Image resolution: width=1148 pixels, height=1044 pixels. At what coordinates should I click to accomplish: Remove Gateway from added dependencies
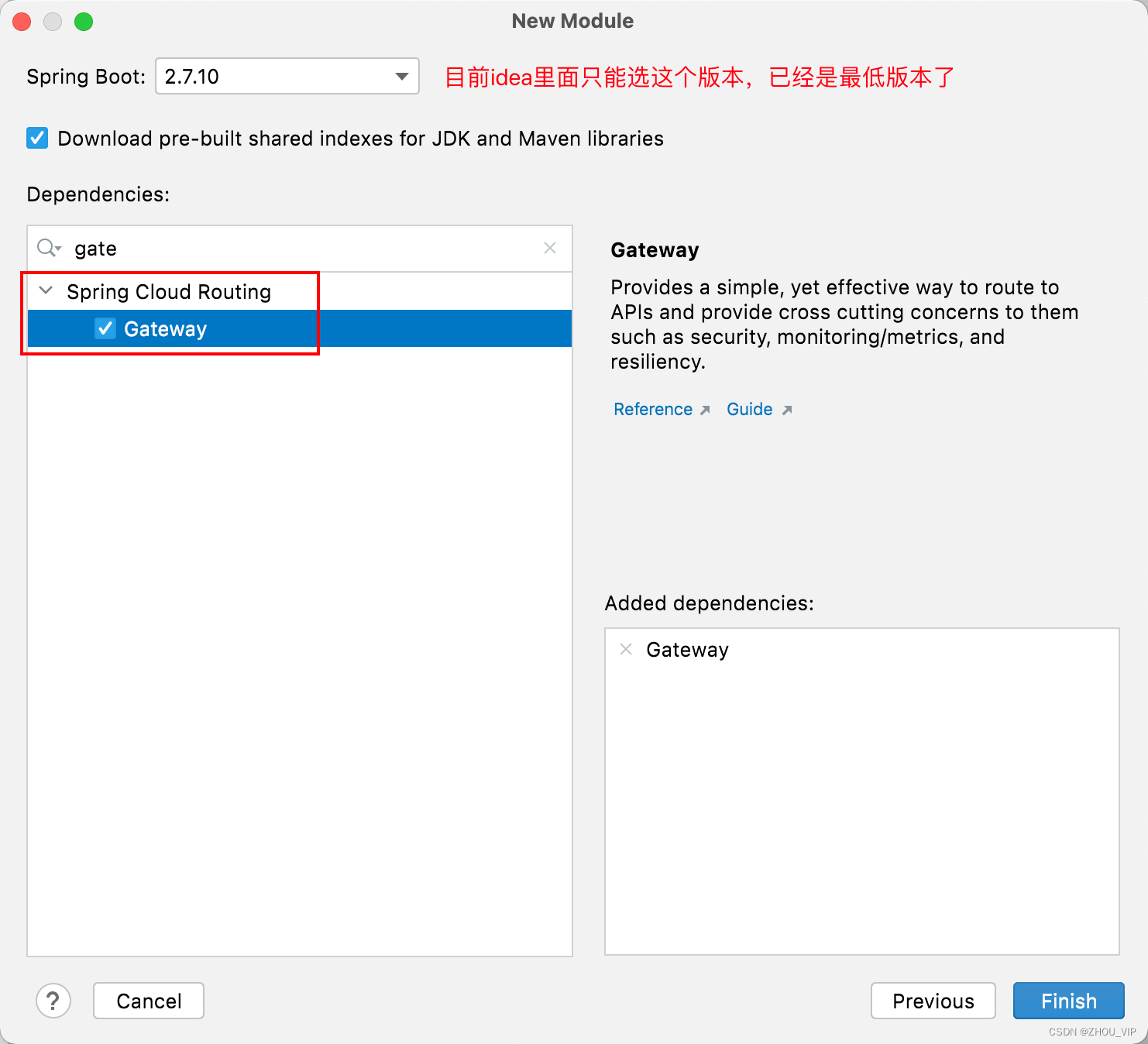point(626,649)
